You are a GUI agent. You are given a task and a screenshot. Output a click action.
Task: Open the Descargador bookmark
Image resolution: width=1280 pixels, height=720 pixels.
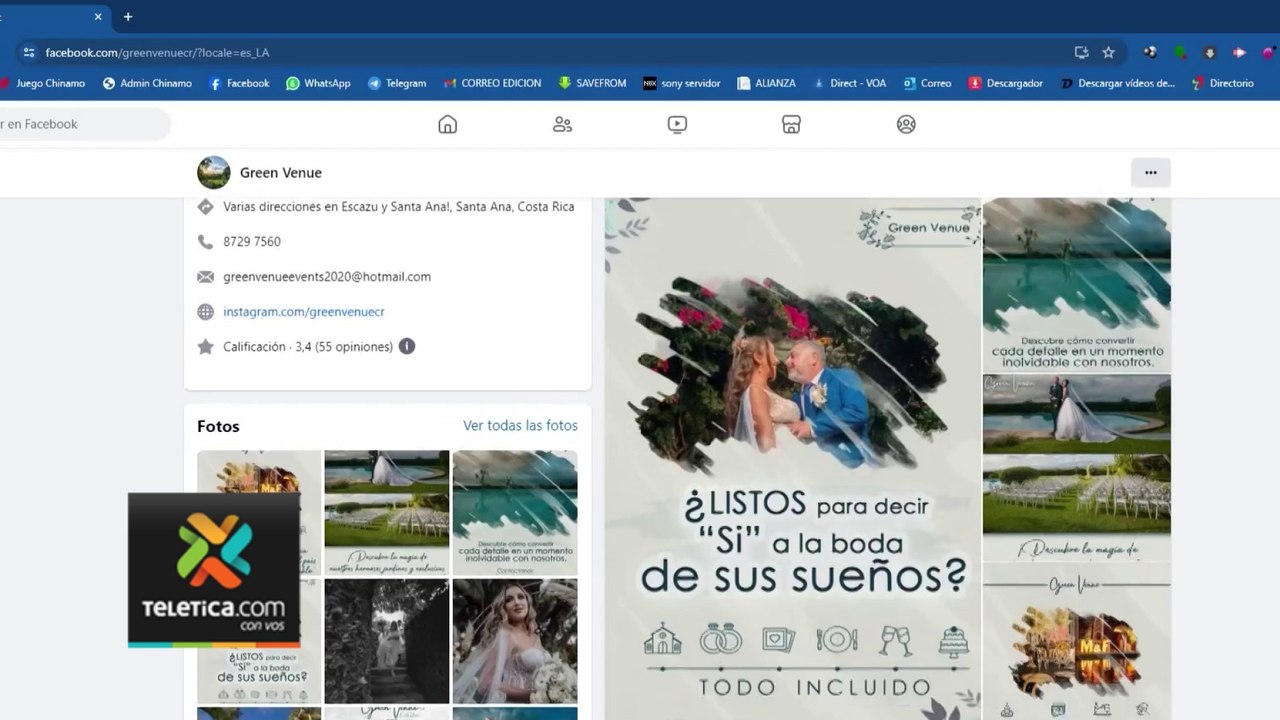(x=1006, y=84)
